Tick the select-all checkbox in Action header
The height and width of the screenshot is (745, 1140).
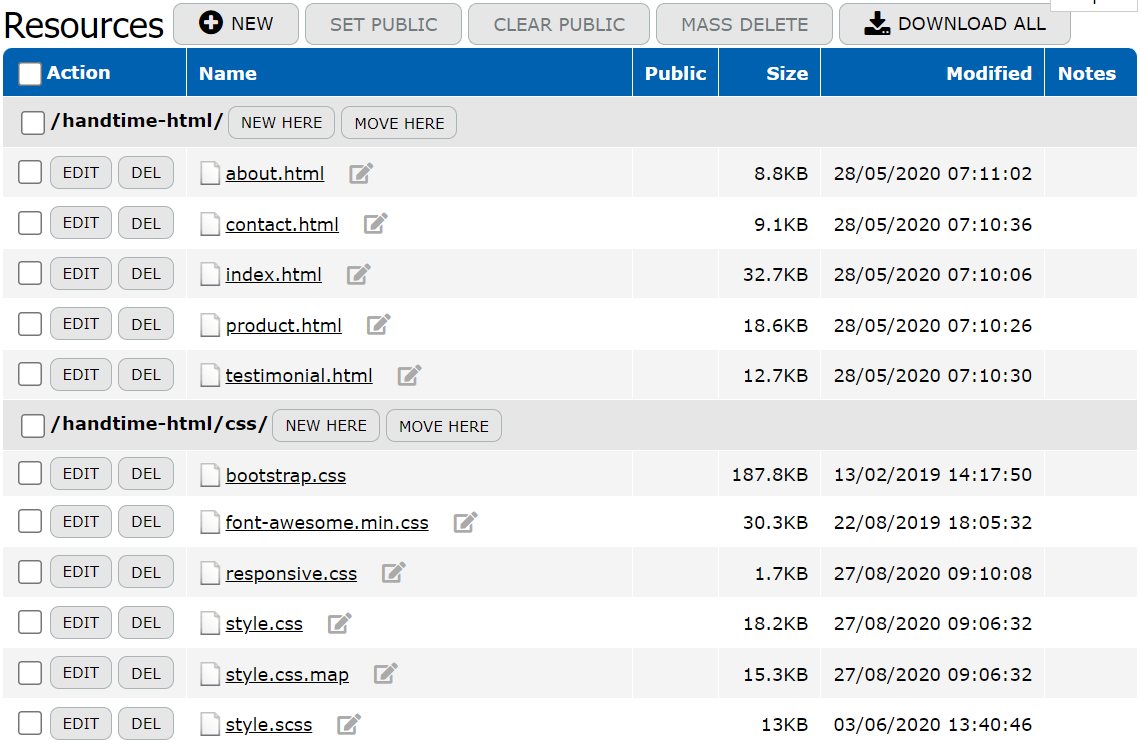[30, 74]
